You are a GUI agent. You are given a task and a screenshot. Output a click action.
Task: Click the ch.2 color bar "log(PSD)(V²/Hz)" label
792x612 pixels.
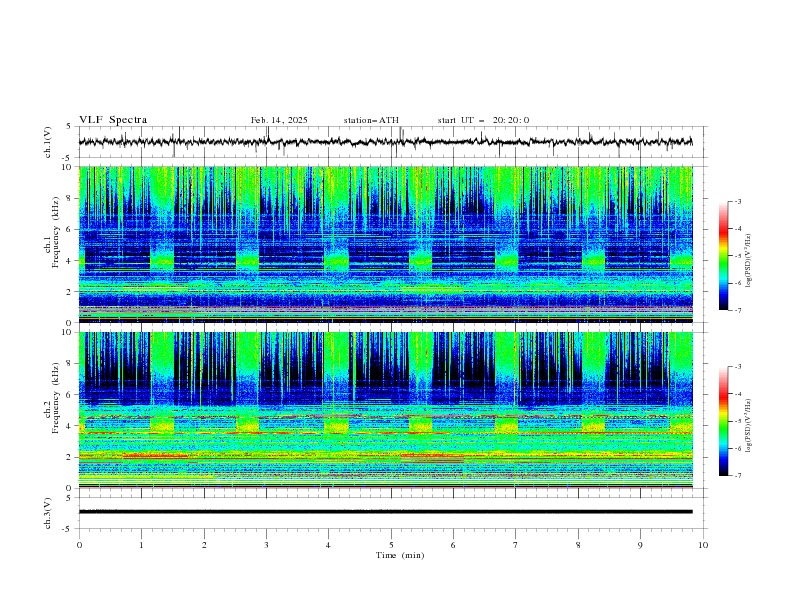click(x=750, y=425)
